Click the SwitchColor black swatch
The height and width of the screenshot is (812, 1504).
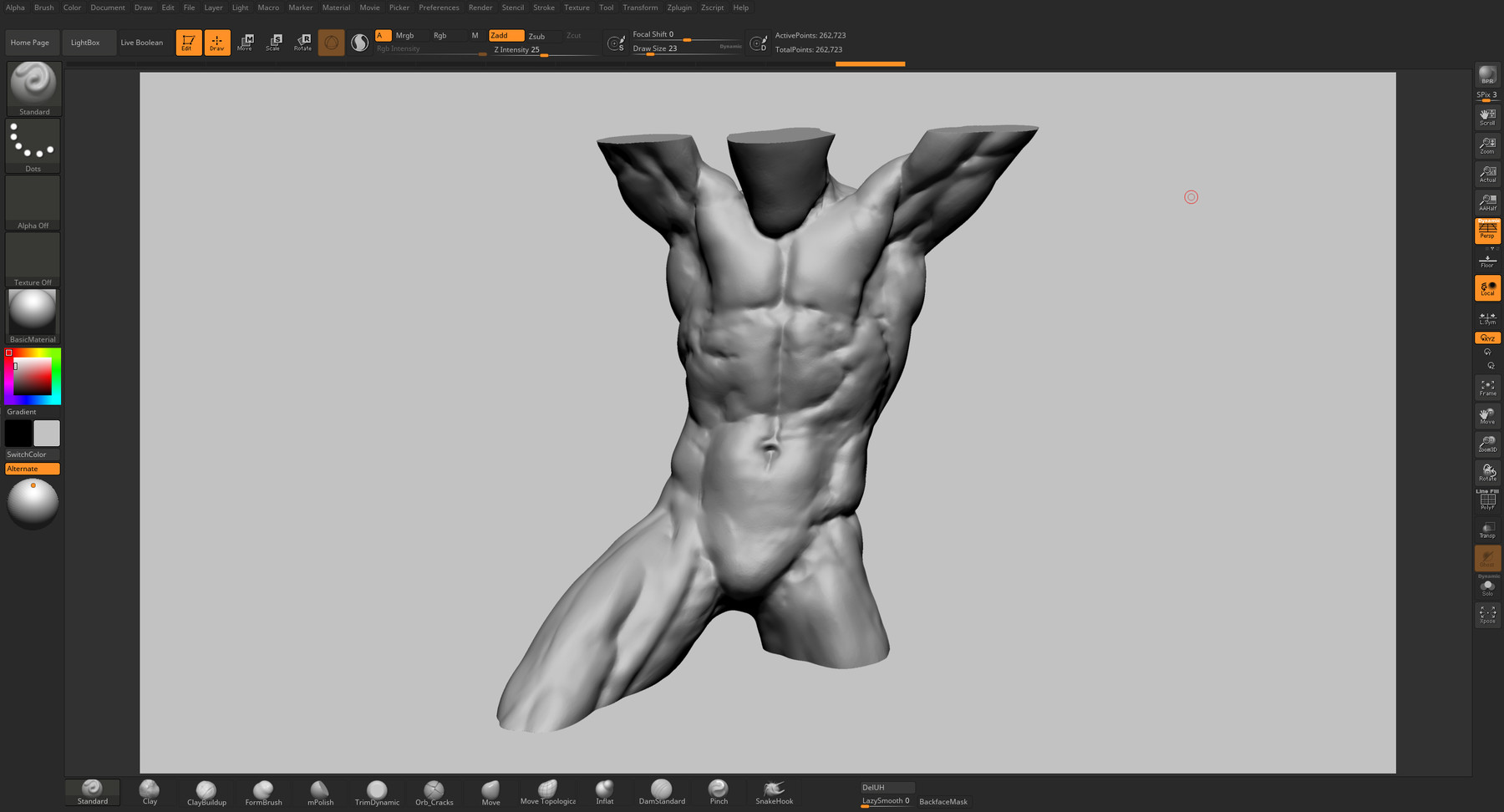[x=18, y=433]
